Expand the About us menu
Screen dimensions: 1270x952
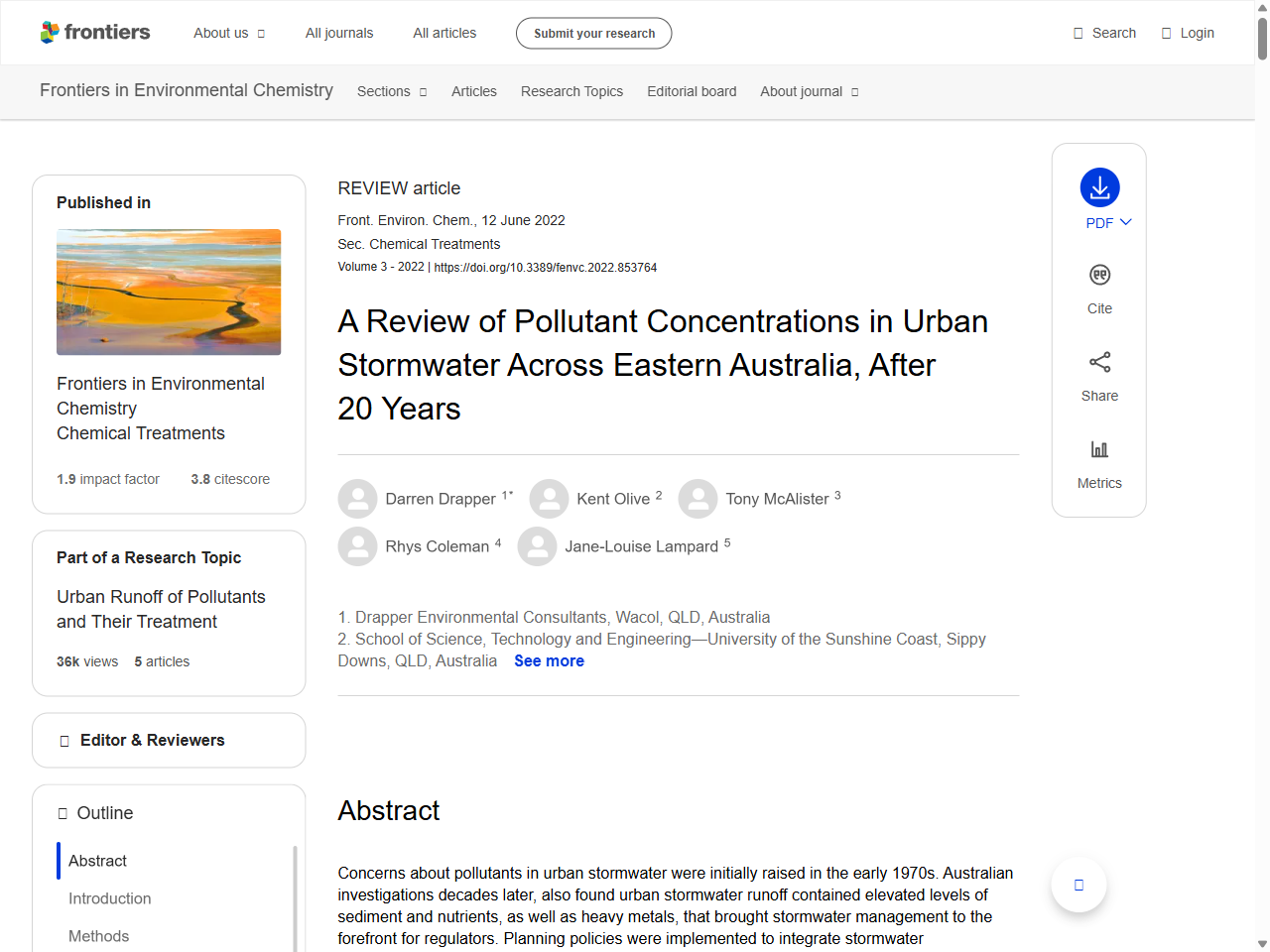(x=228, y=33)
